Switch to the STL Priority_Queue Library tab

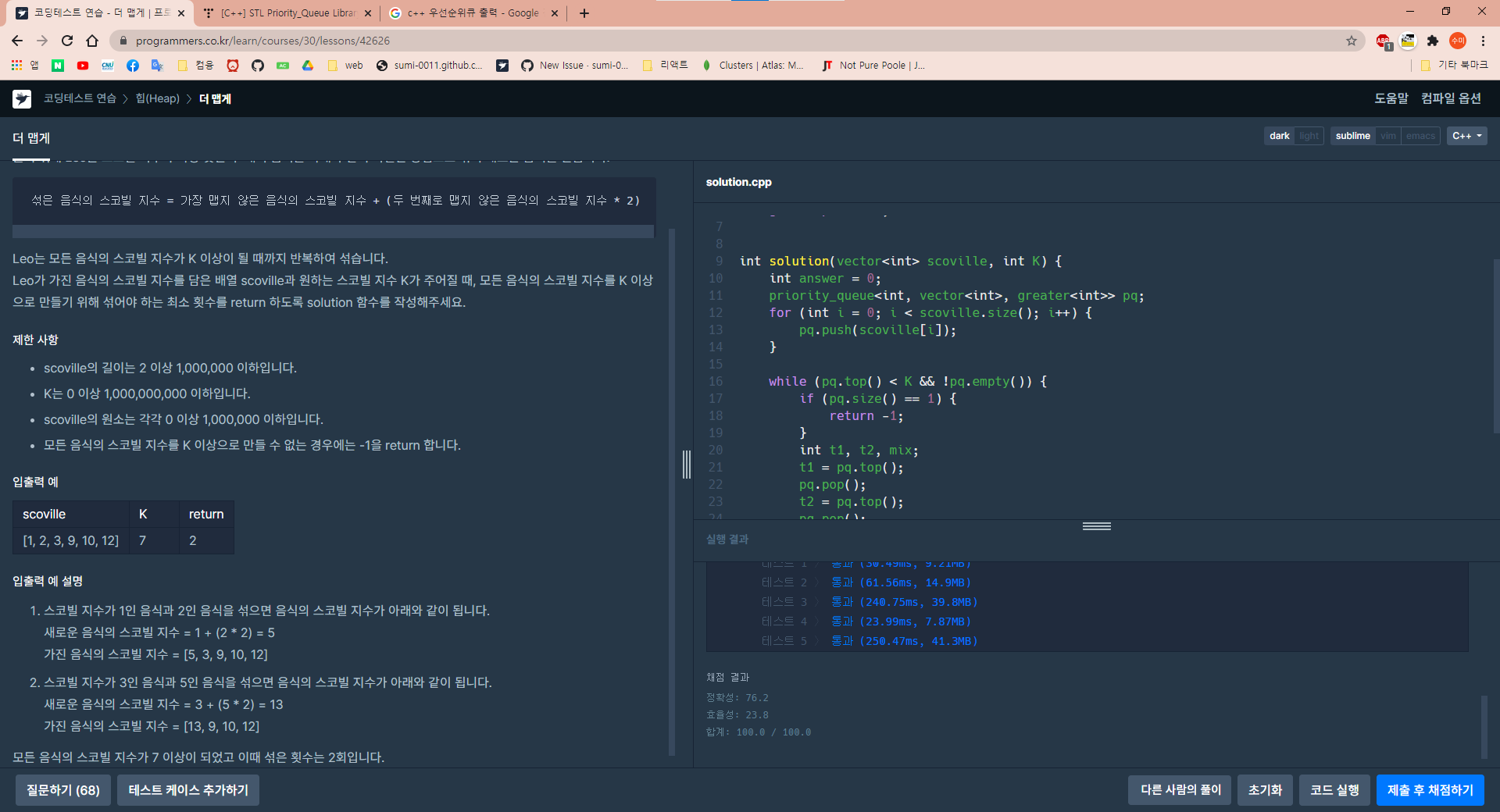[x=287, y=13]
